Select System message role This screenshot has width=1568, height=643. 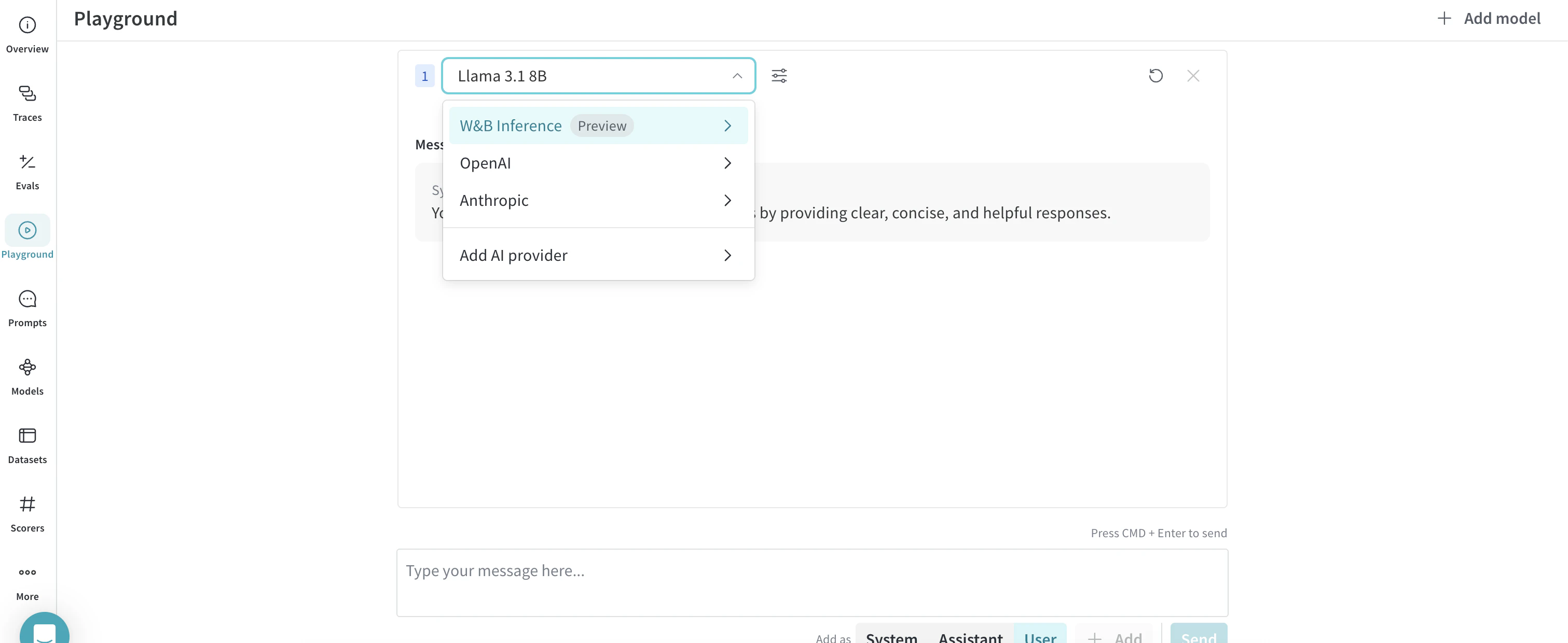(x=891, y=636)
